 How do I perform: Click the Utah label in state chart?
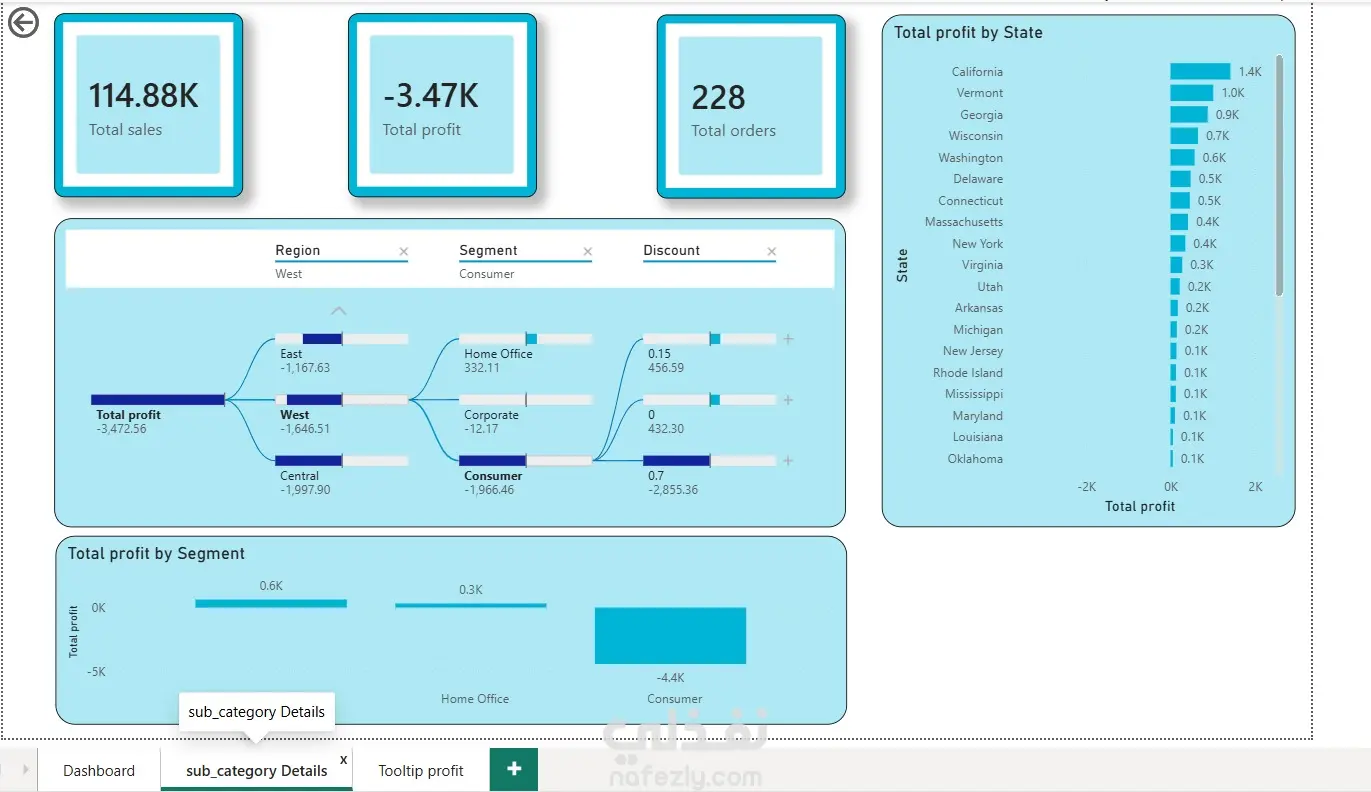coord(990,287)
